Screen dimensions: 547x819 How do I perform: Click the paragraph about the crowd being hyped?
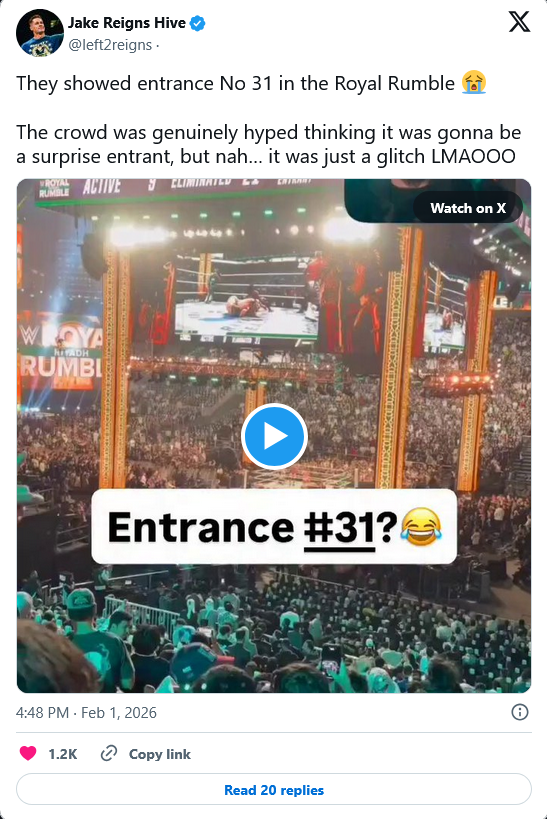[x=269, y=144]
